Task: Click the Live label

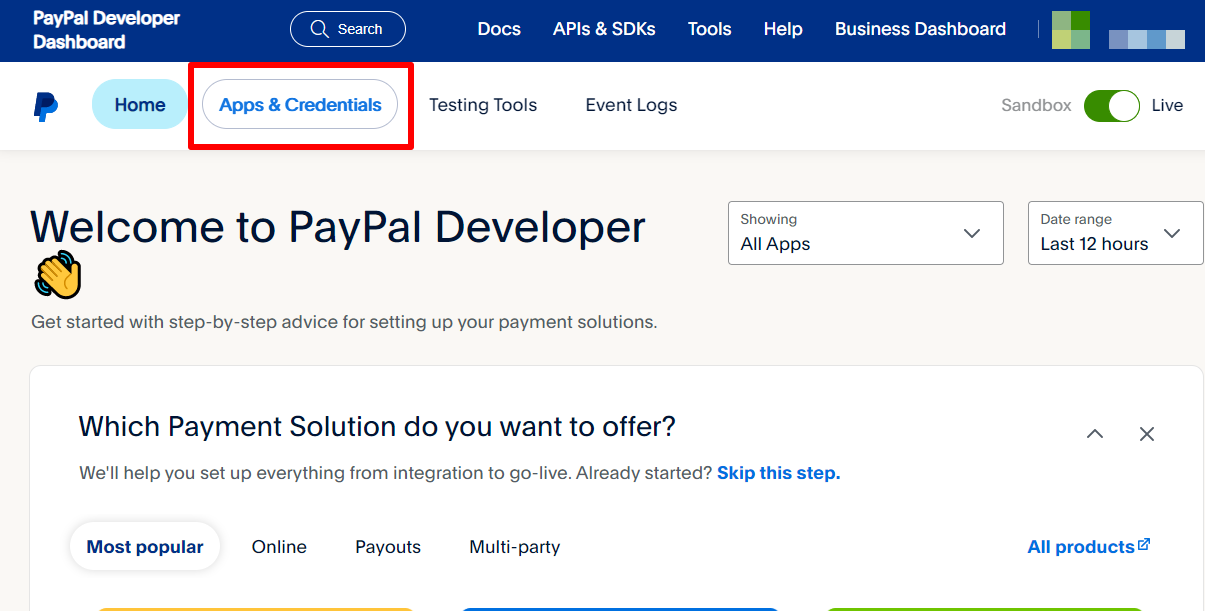Action: [1167, 105]
